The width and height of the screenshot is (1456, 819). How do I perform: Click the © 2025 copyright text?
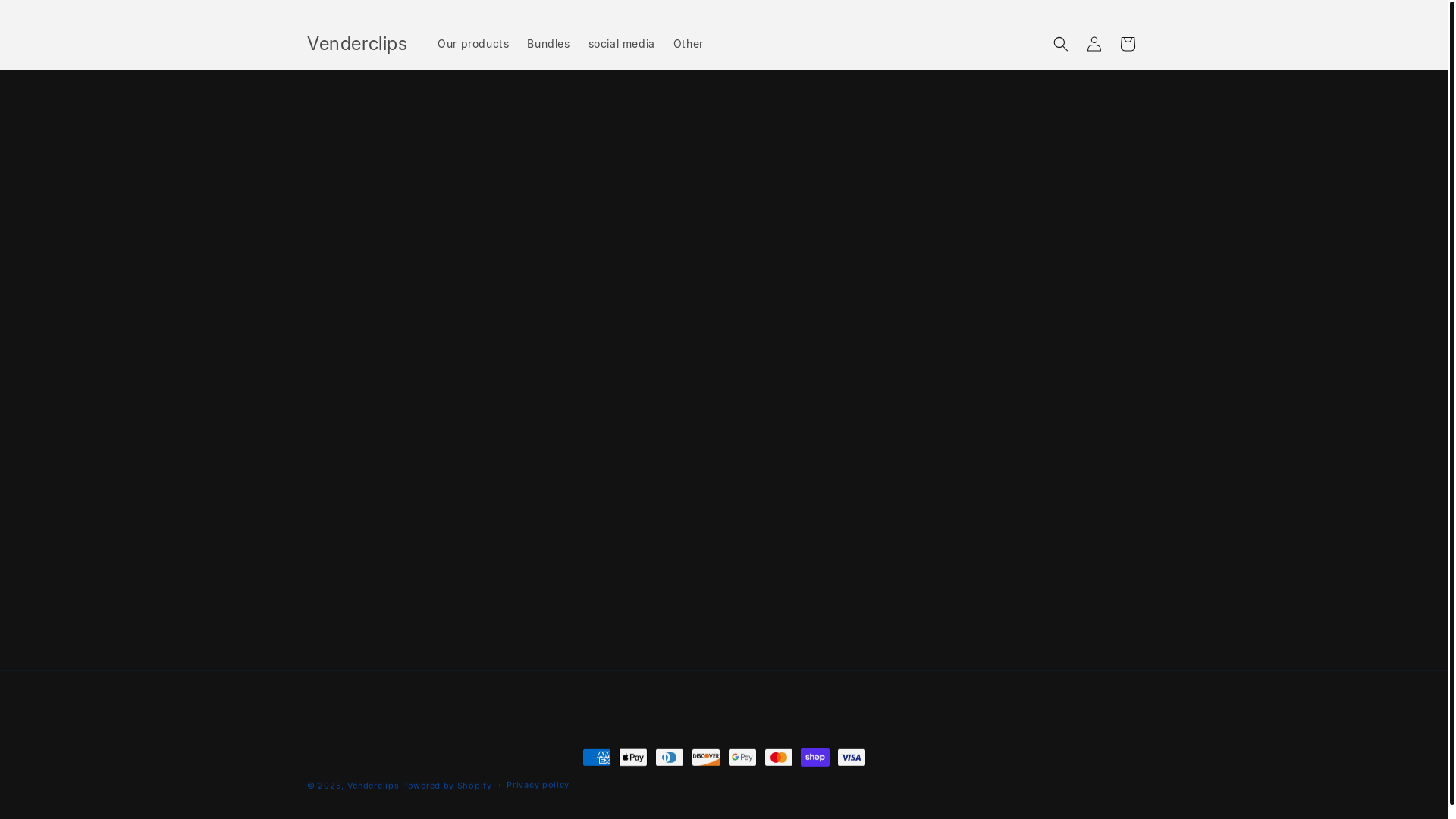coord(325,786)
